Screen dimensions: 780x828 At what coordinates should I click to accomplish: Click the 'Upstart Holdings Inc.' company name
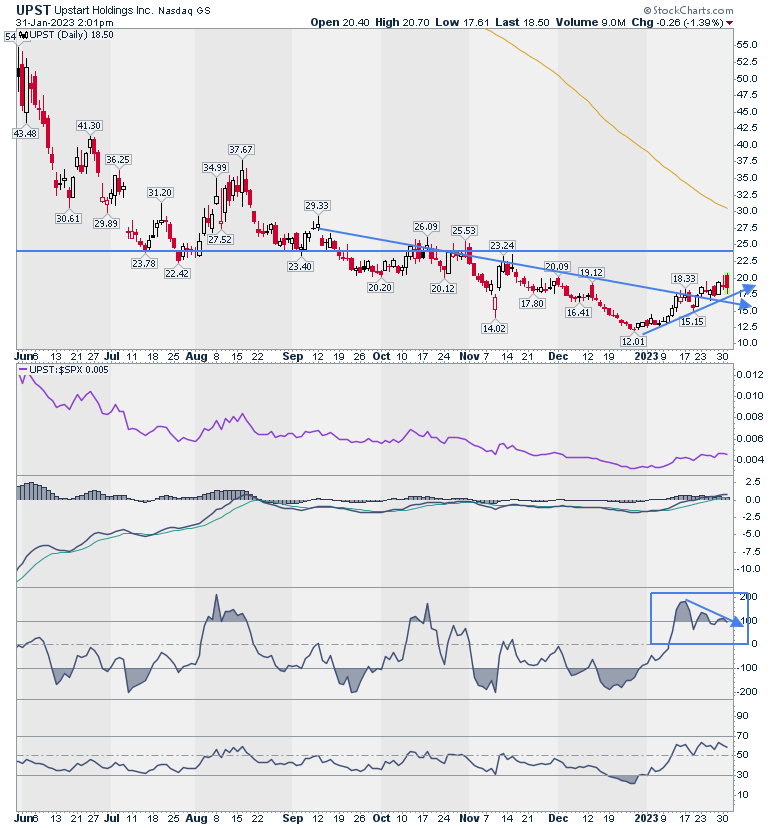tap(104, 11)
